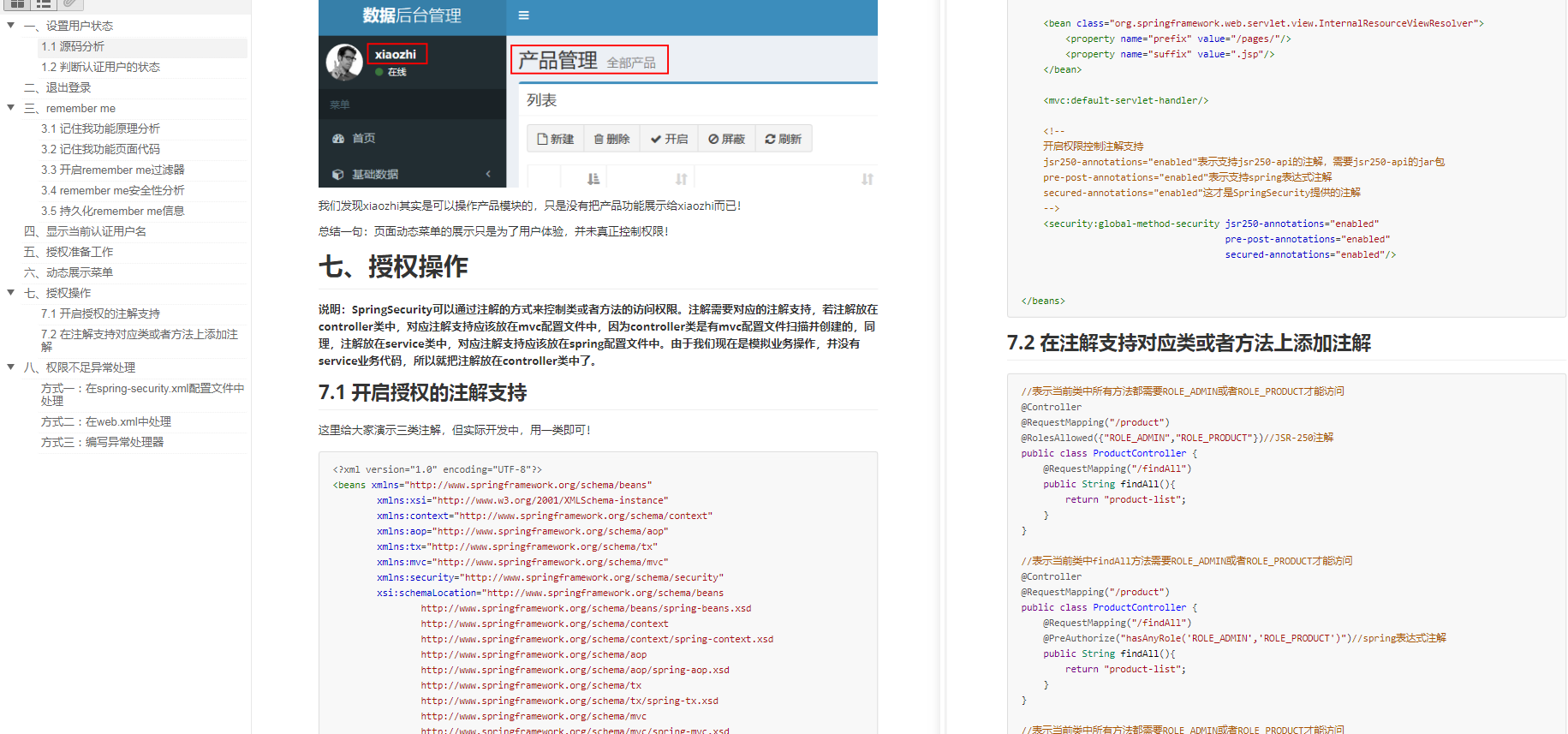The height and width of the screenshot is (734, 1568).
Task: Go to outline entry 一、设置用户状态
Action: tap(69, 26)
